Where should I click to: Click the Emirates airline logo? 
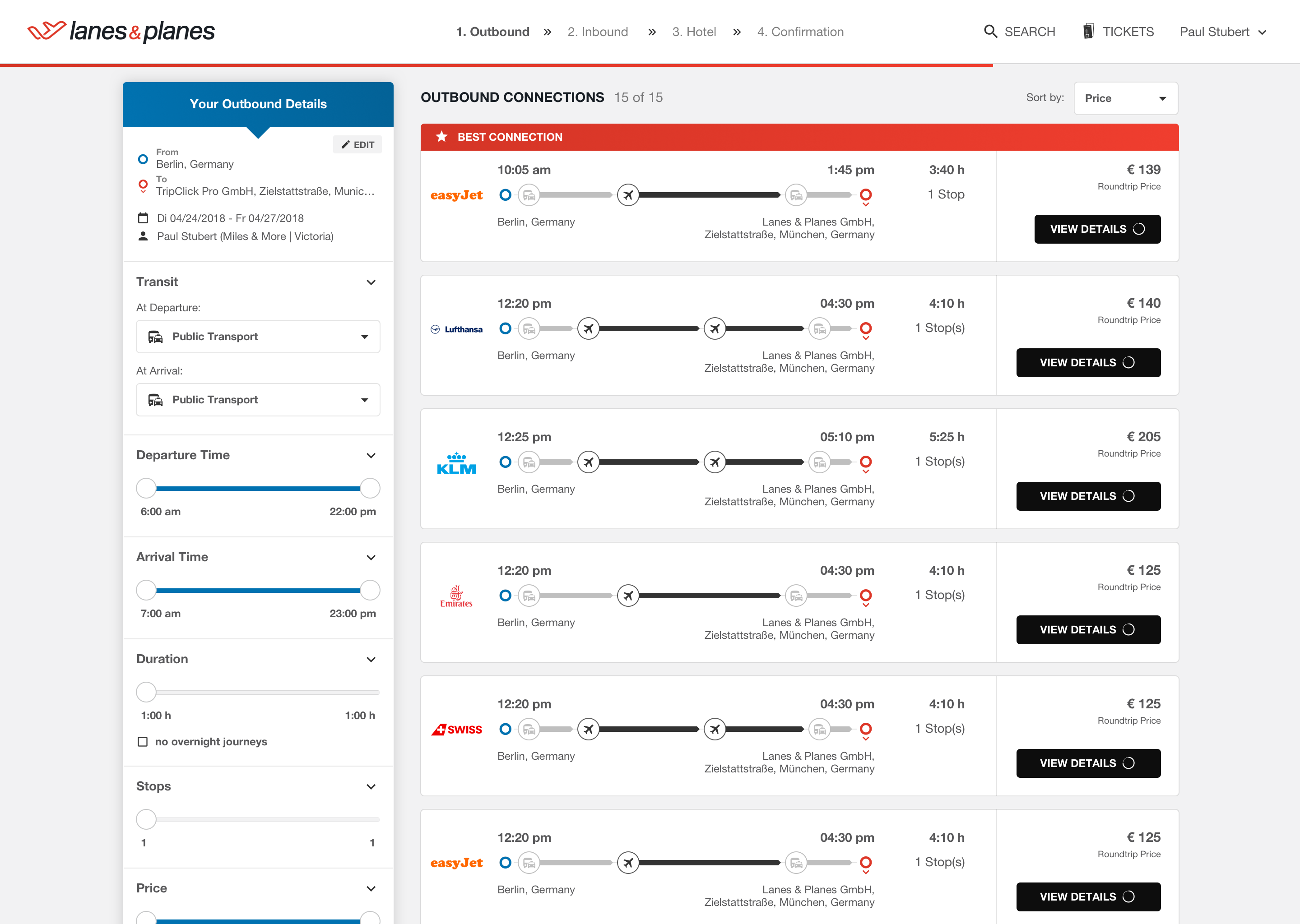pos(456,596)
